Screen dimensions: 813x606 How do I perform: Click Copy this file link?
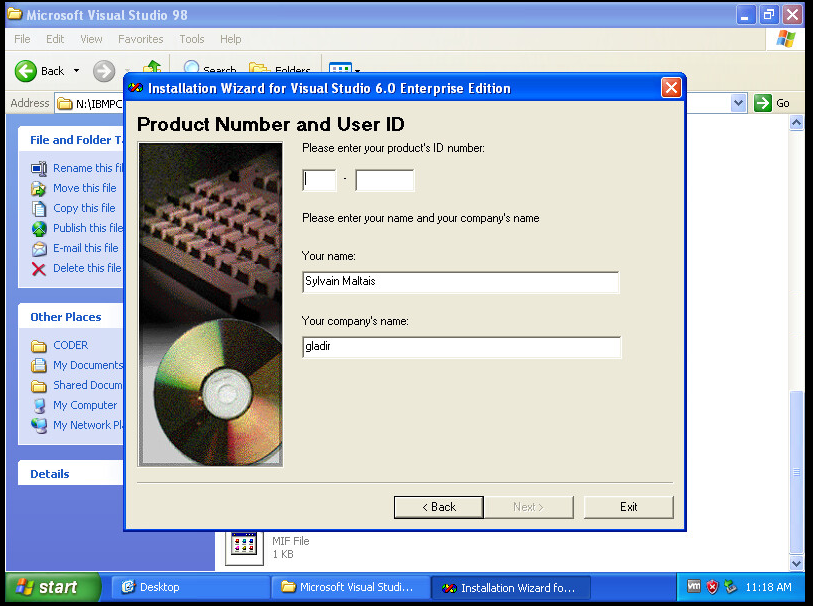(84, 208)
